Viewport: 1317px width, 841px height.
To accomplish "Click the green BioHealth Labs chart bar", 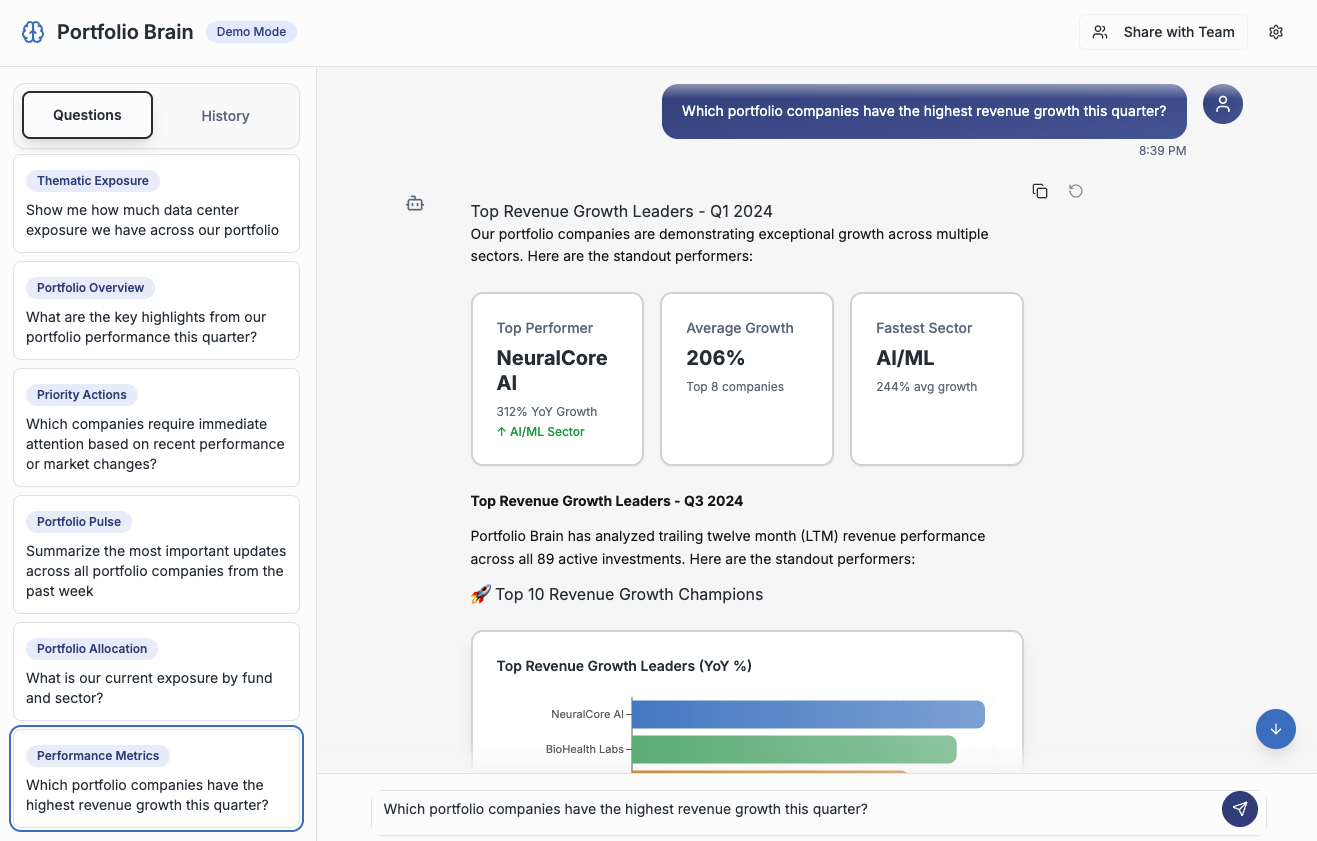I will [x=794, y=749].
